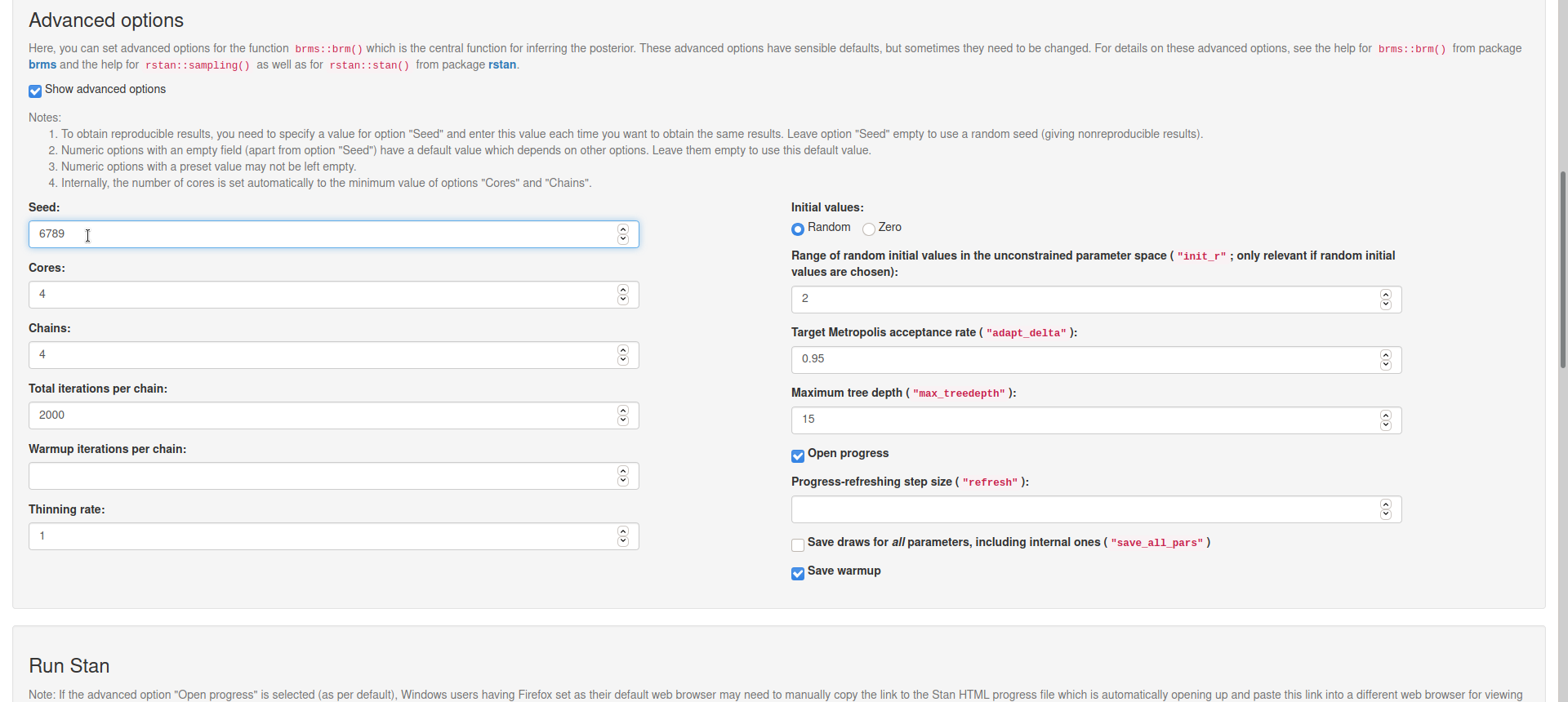Image resolution: width=1568 pixels, height=702 pixels.
Task: Follow the rstan package link
Action: point(501,64)
